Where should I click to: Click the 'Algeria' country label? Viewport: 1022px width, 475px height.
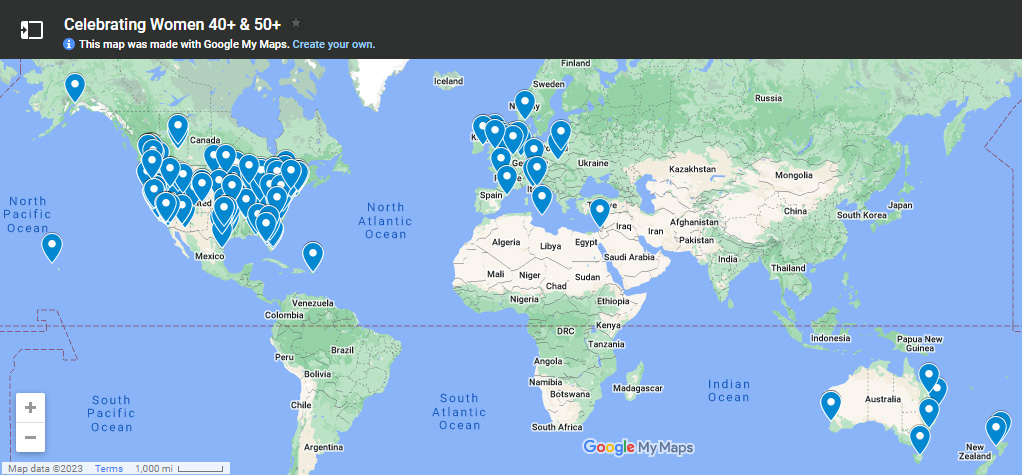click(506, 242)
